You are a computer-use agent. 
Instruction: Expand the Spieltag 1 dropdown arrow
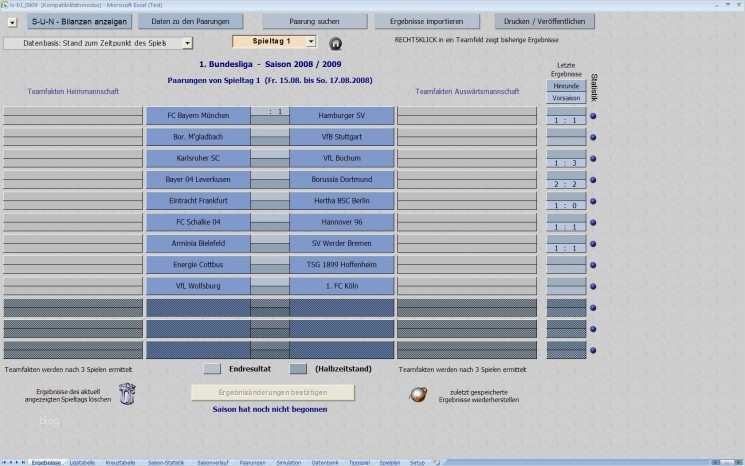point(311,42)
